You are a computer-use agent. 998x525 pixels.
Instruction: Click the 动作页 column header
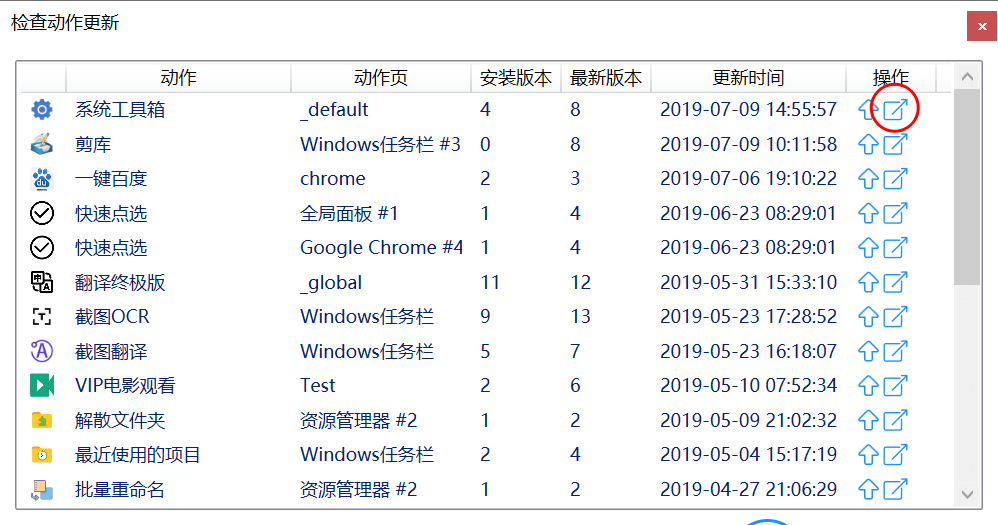(380, 78)
